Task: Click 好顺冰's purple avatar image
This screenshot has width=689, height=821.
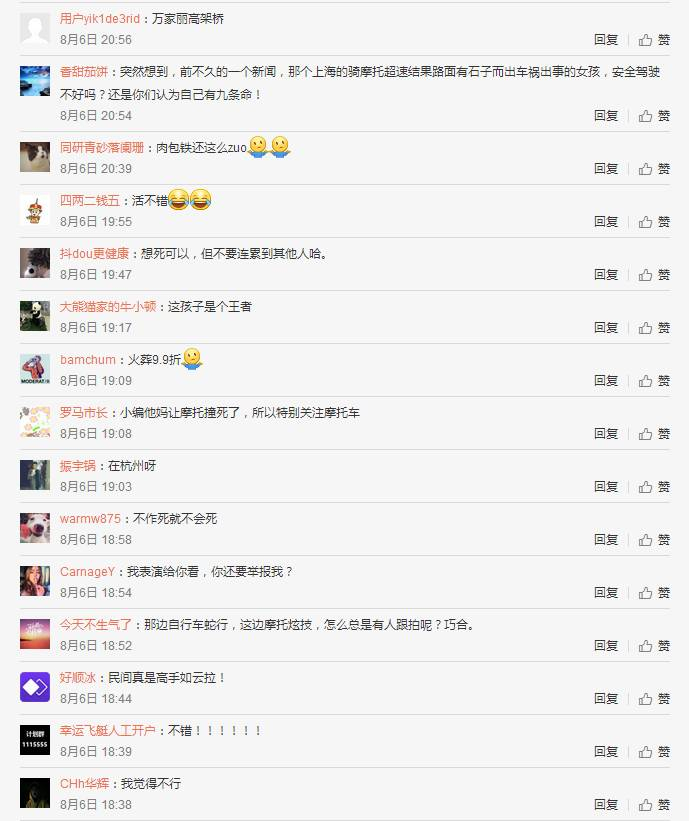Action: (x=35, y=687)
